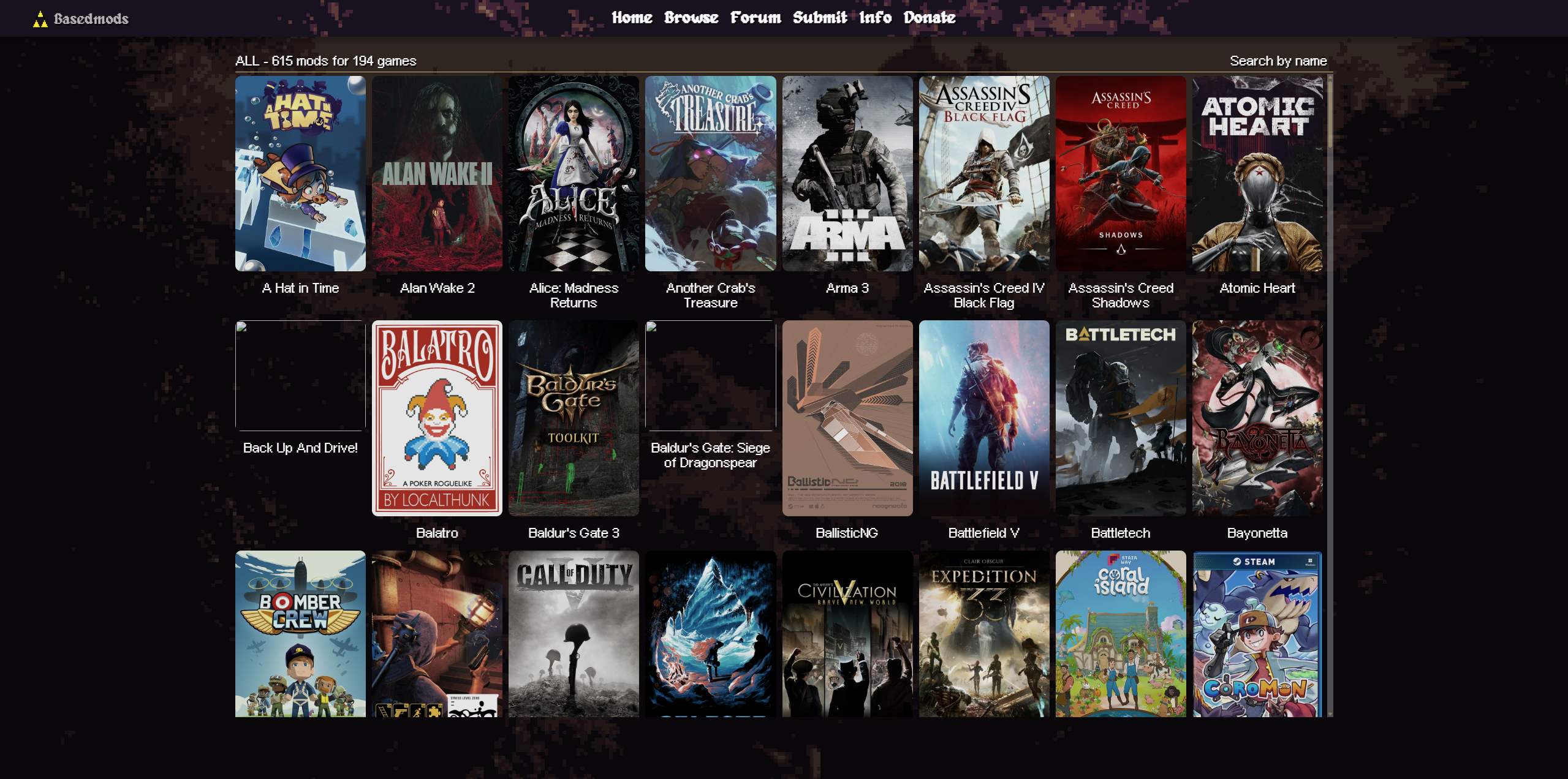Open the A Hat in Time cover
Viewport: 1568px width, 779px height.
pos(300,173)
